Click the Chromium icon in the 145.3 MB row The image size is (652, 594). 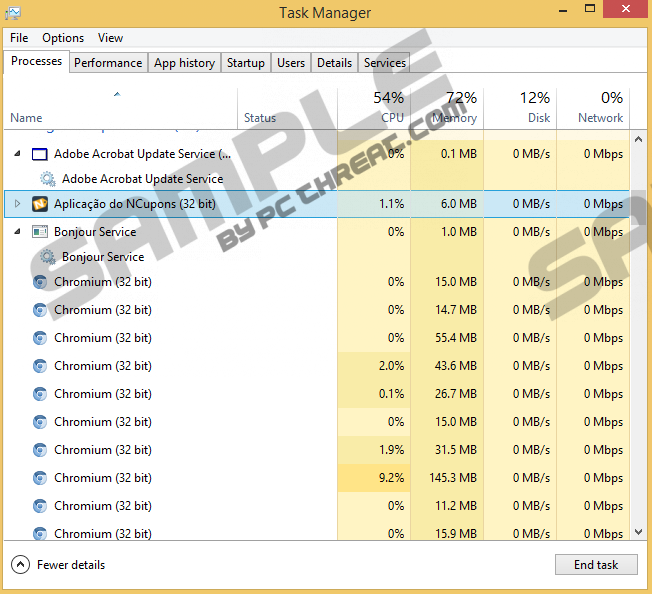pos(40,478)
